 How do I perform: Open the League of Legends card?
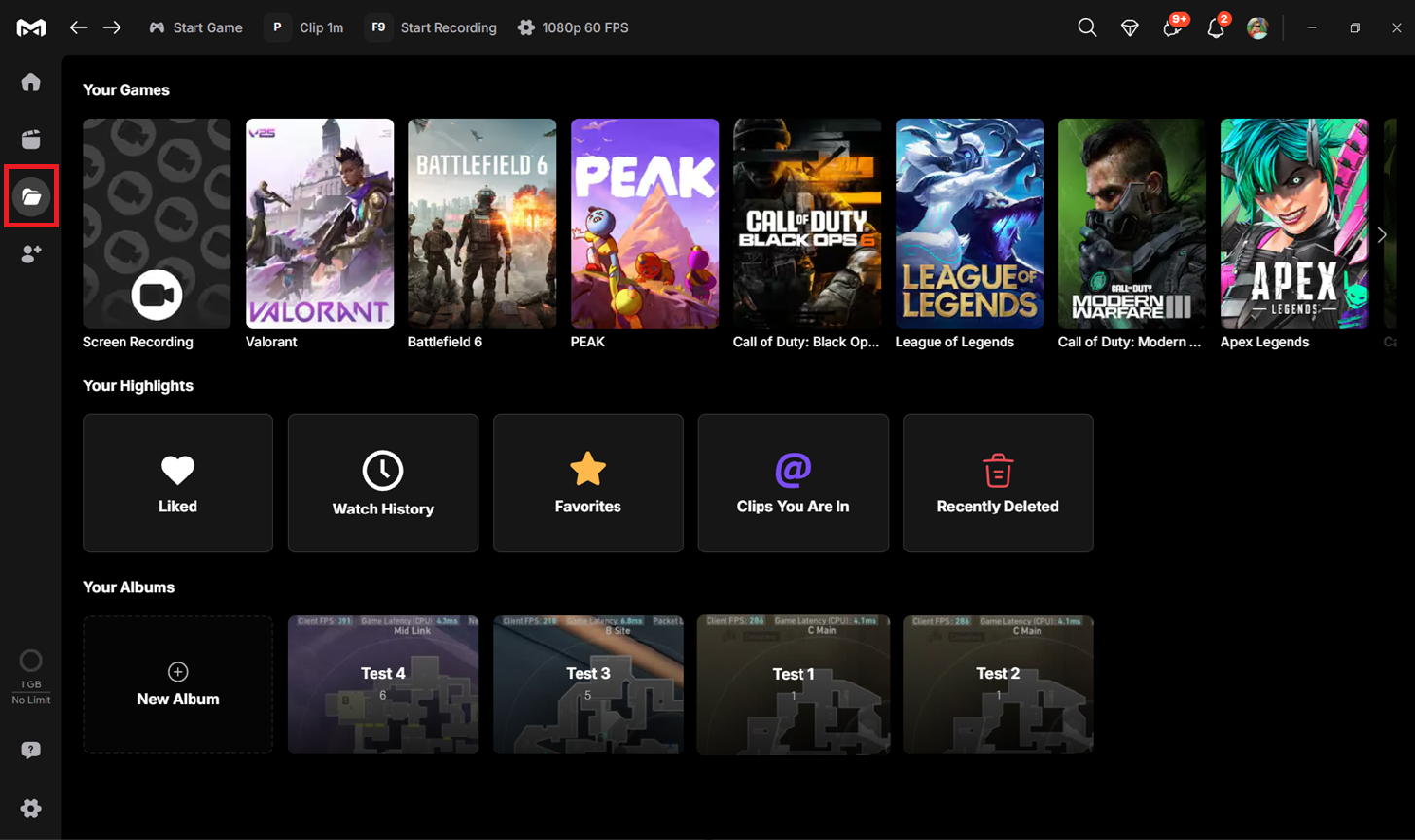click(x=970, y=224)
